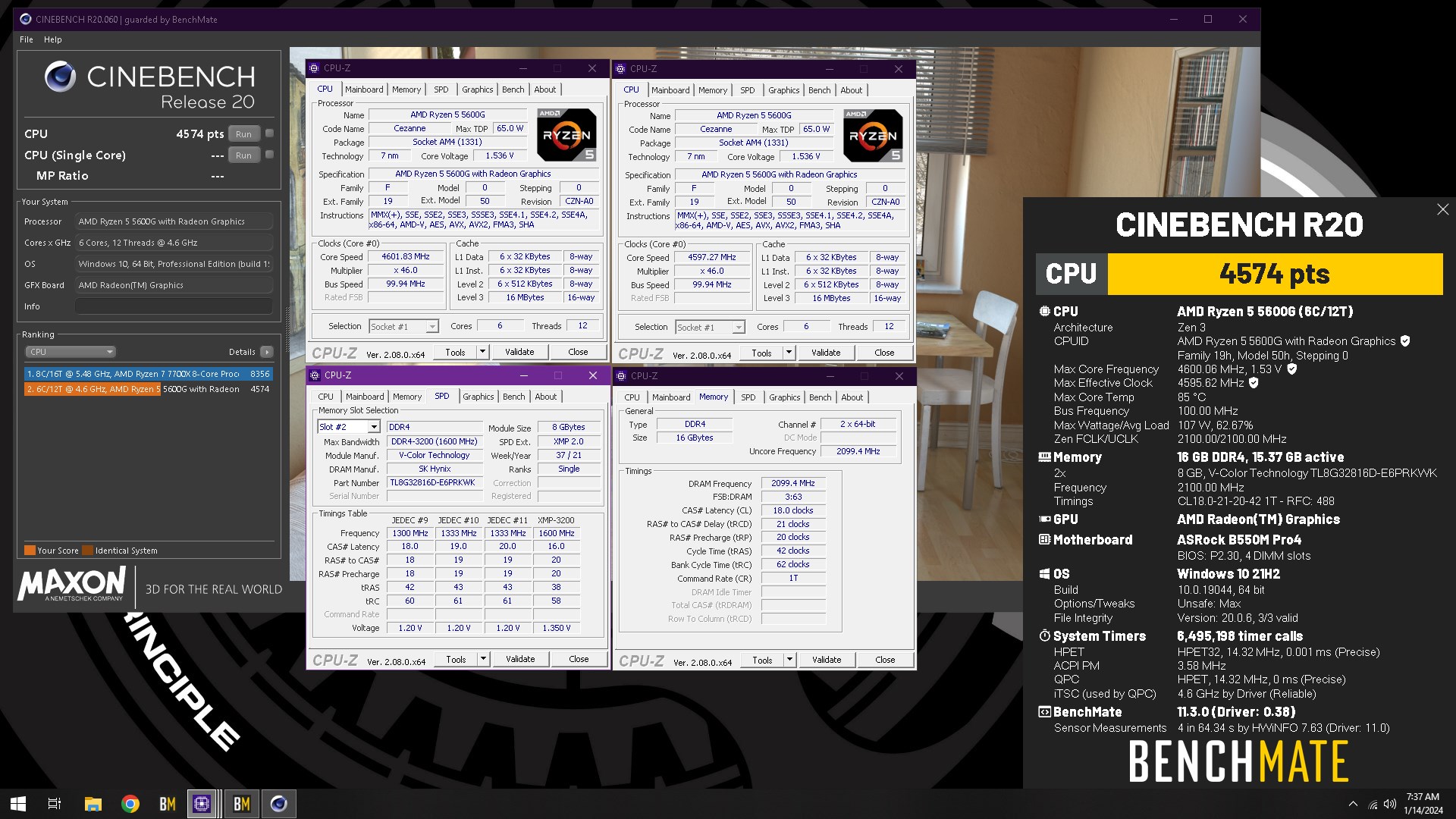Click Close button in SPD CPU-Z window

[579, 659]
